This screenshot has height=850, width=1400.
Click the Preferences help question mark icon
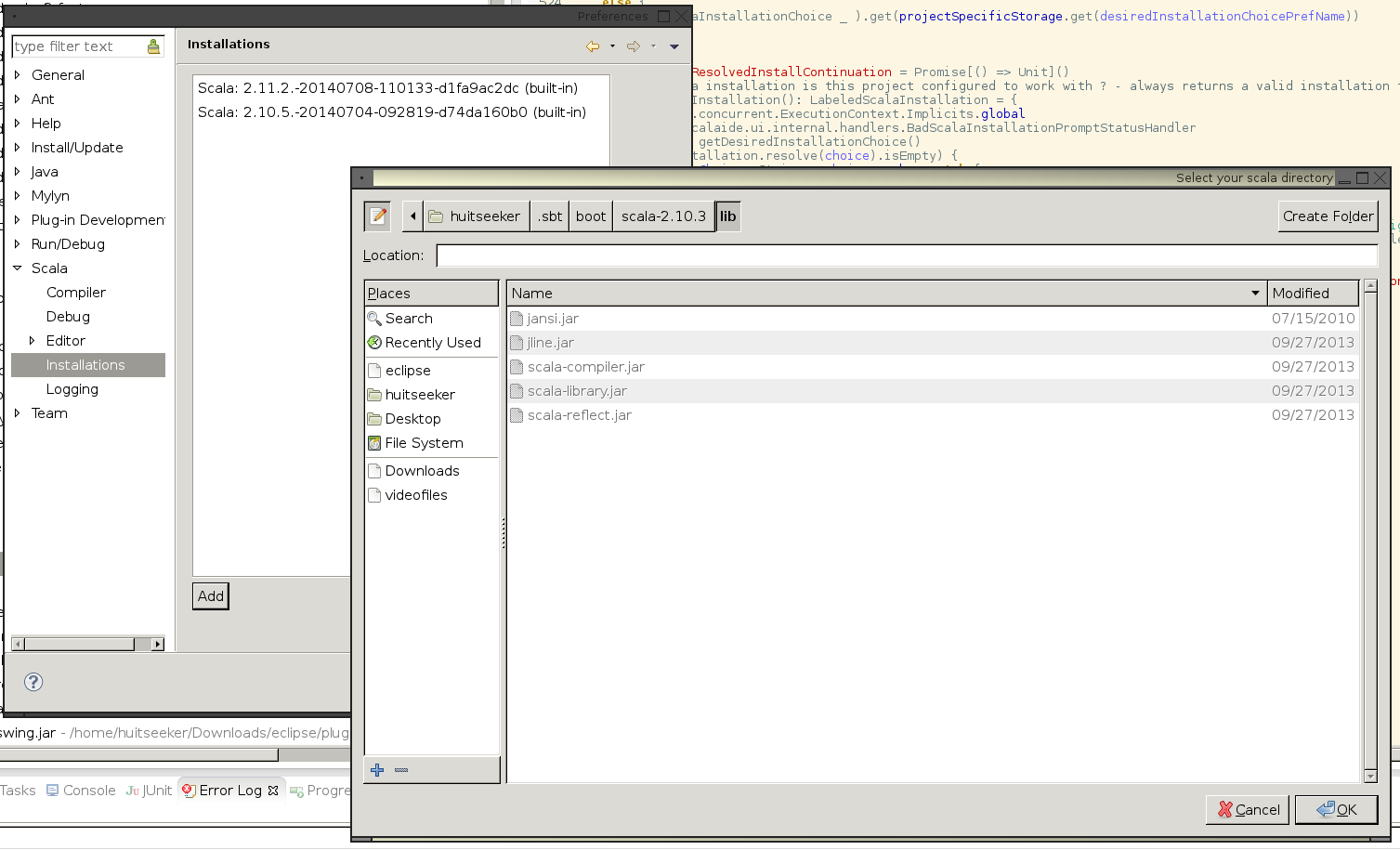point(33,682)
